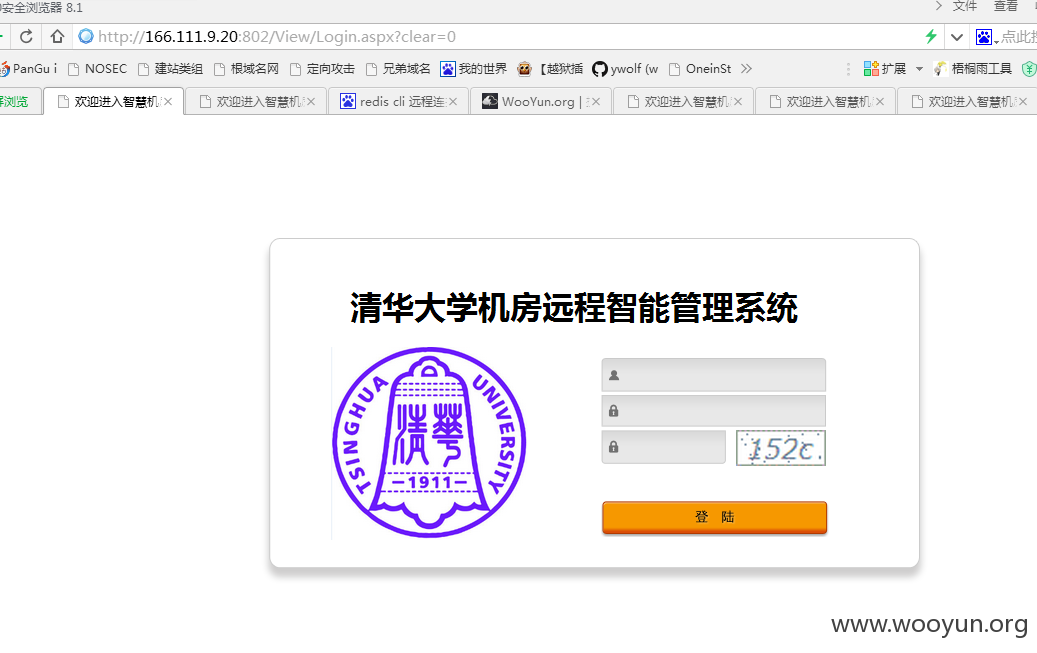Click the orange 登 陆 login button
The image size is (1037, 653).
[714, 517]
